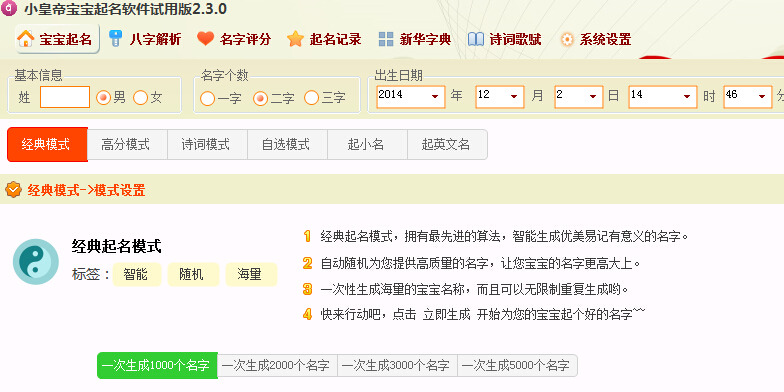This screenshot has width=784, height=392.
Task: Select the 三字 name length radio
Action: click(x=311, y=98)
